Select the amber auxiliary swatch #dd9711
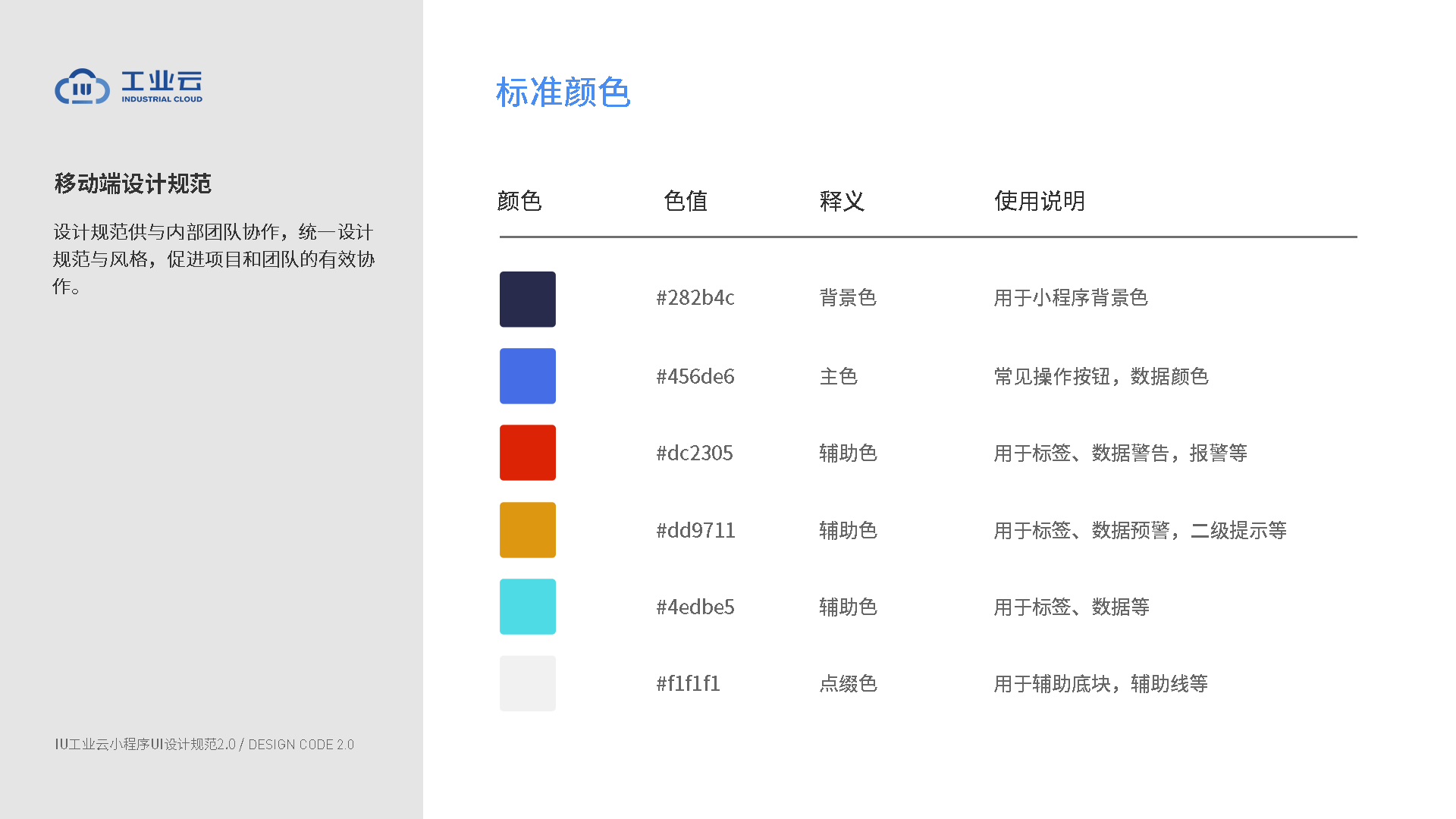This screenshot has height=819, width=1456. point(528,530)
